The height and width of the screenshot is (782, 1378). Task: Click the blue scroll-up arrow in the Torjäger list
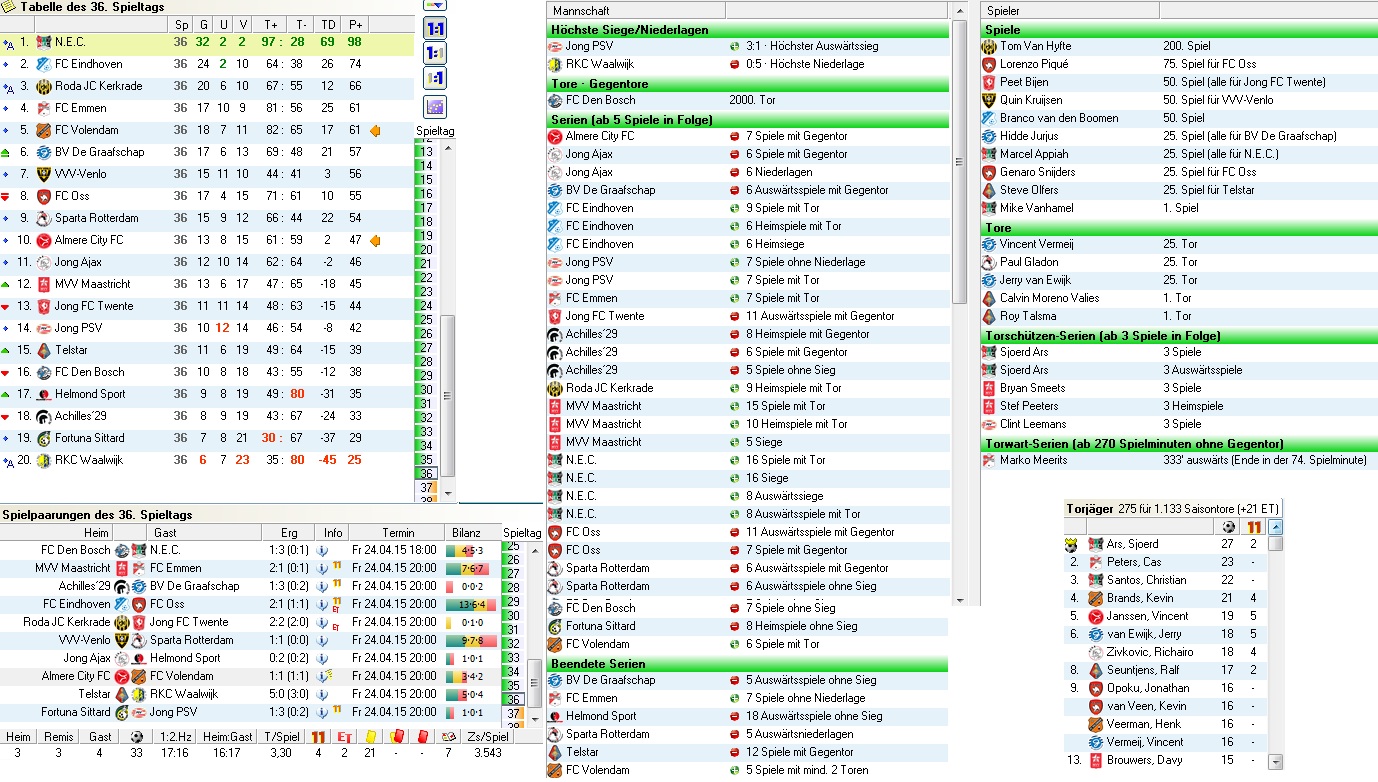(x=1275, y=527)
